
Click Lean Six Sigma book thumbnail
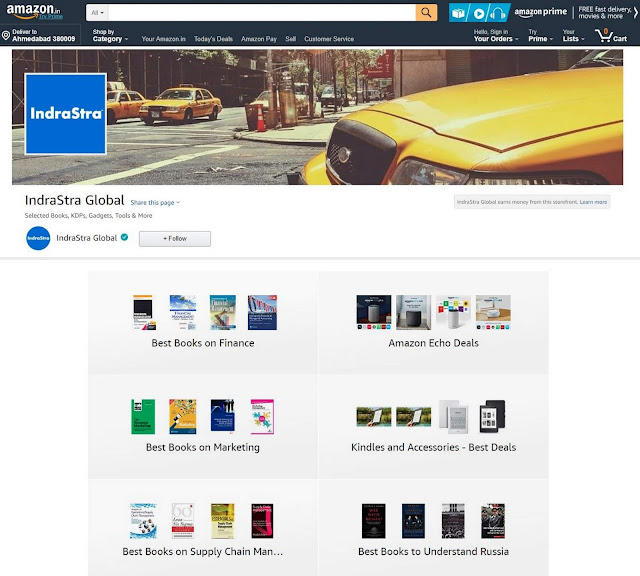tap(183, 521)
